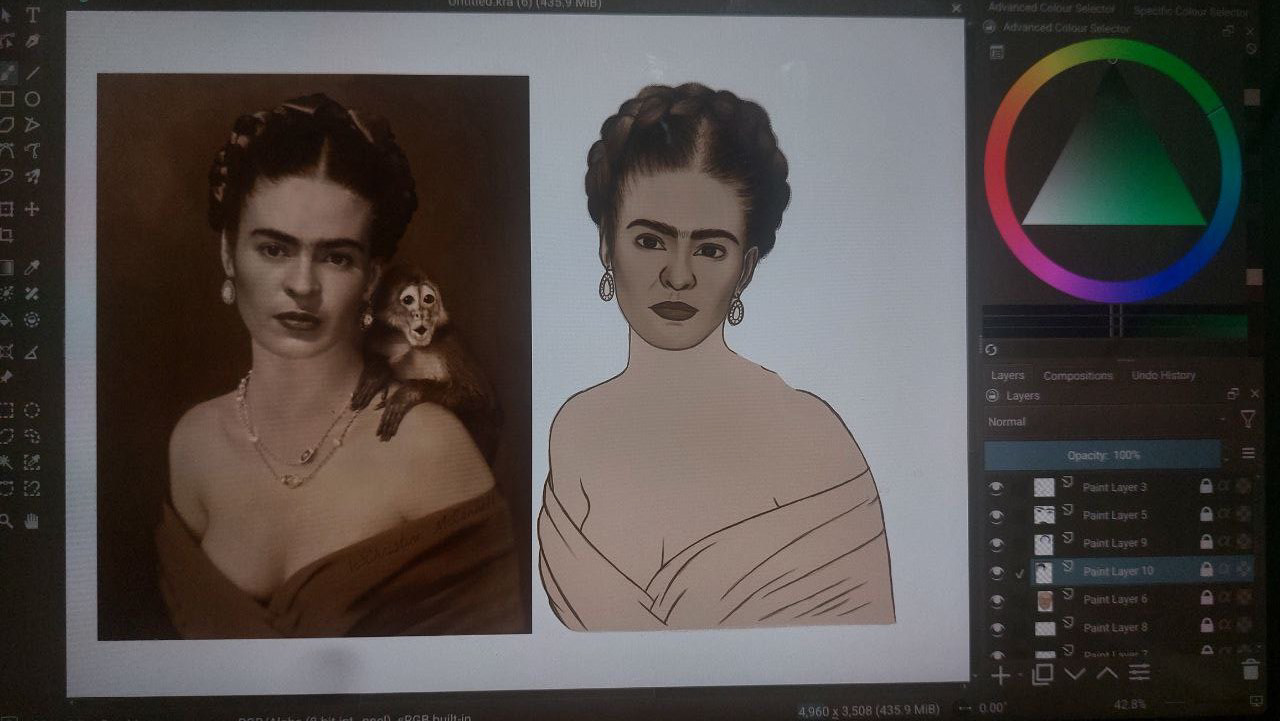
Task: Select the Crop tool
Action: [x=7, y=236]
